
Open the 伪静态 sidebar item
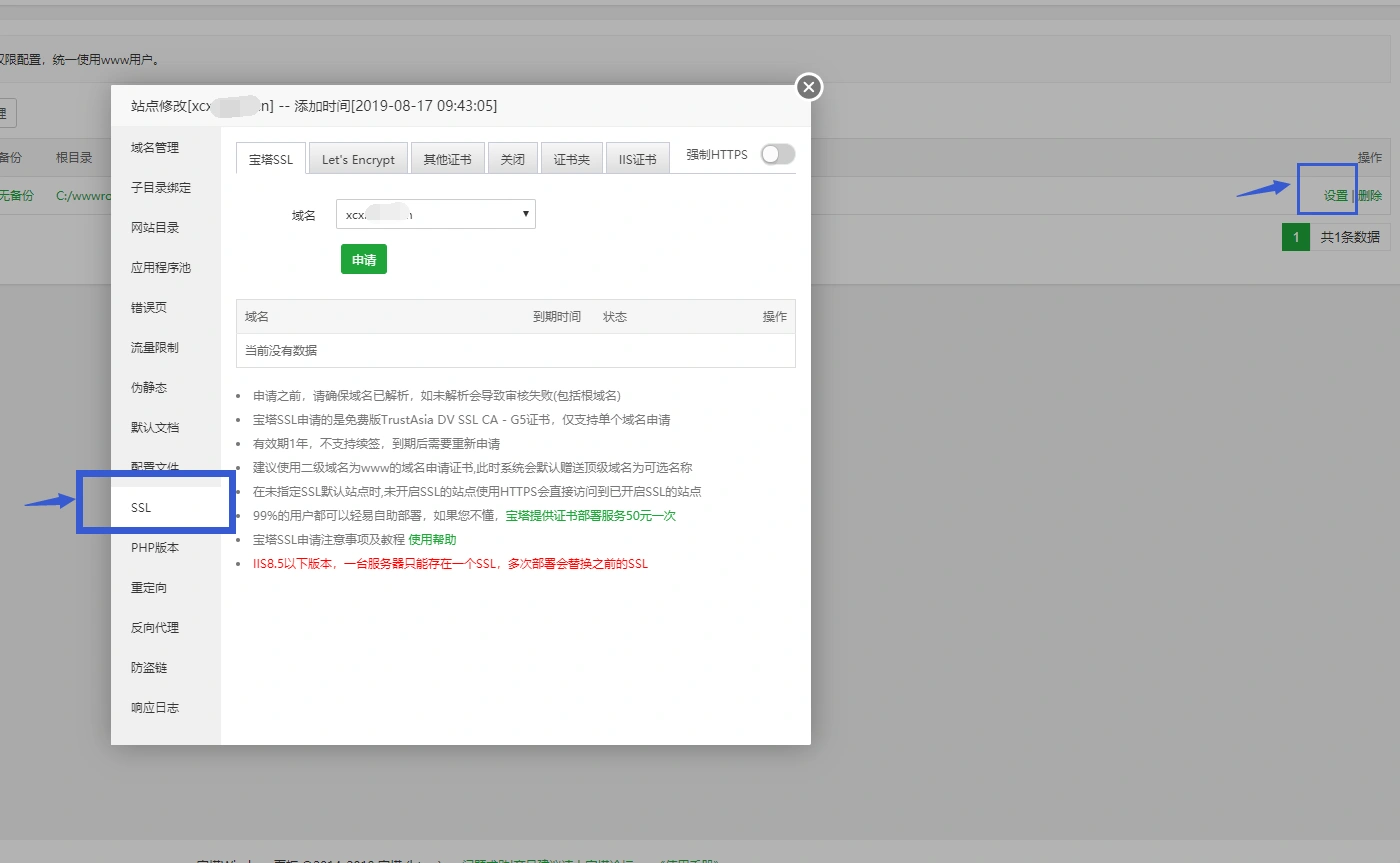coord(149,388)
